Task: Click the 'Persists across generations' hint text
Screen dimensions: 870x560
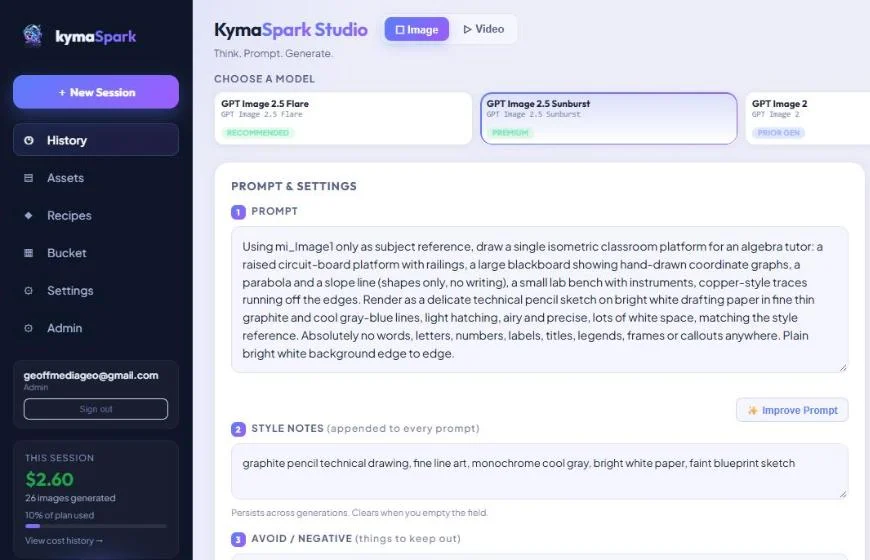Action: click(360, 513)
